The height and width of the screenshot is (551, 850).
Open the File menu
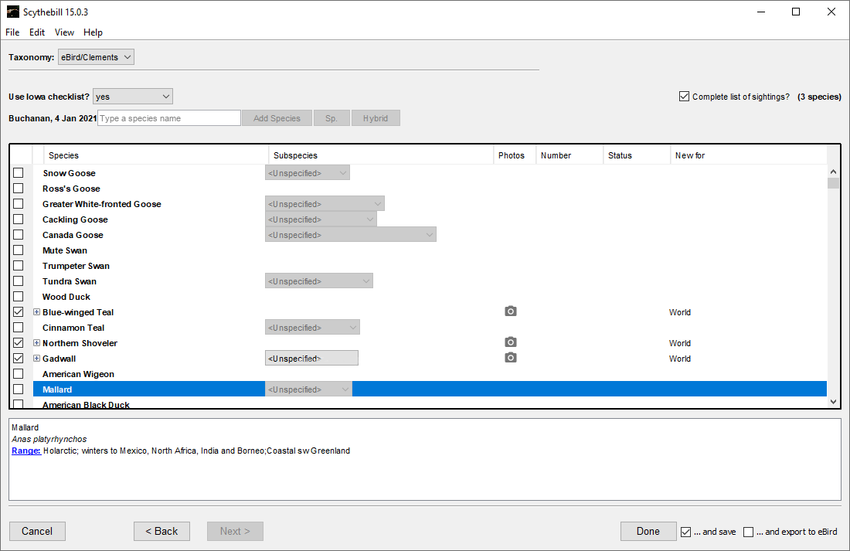12,33
